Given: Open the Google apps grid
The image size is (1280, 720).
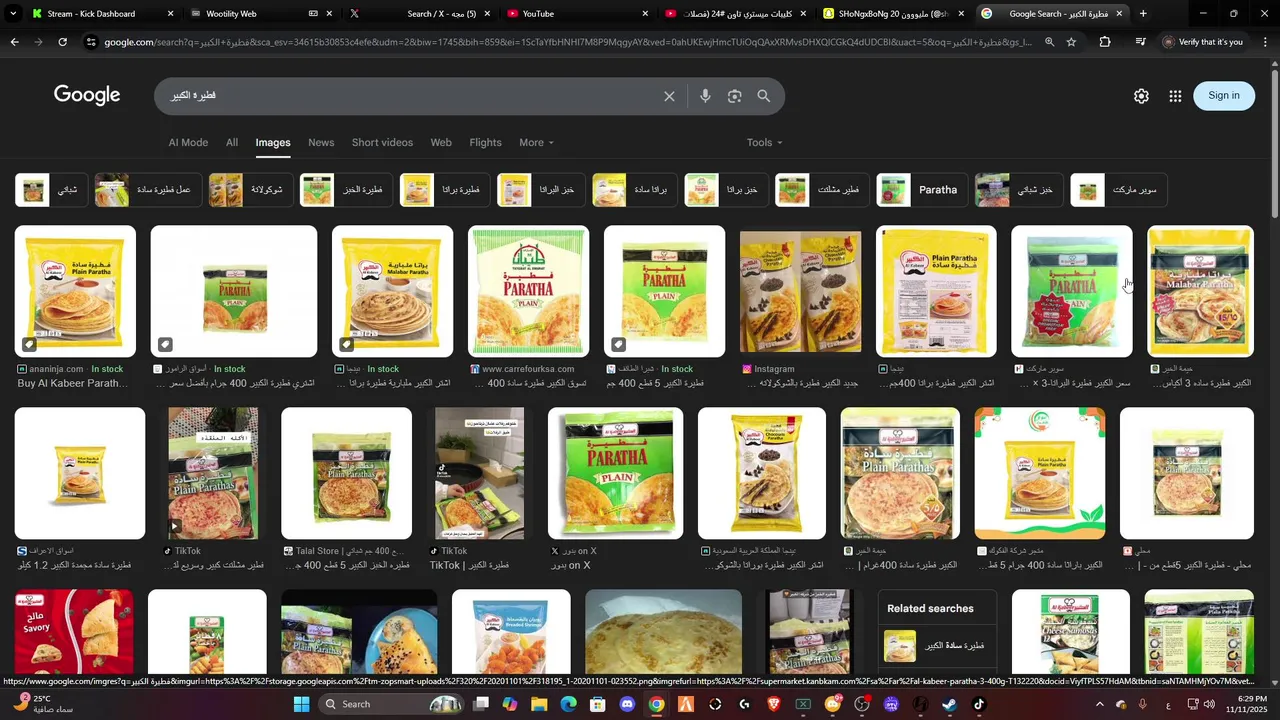Looking at the screenshot, I should (1175, 96).
